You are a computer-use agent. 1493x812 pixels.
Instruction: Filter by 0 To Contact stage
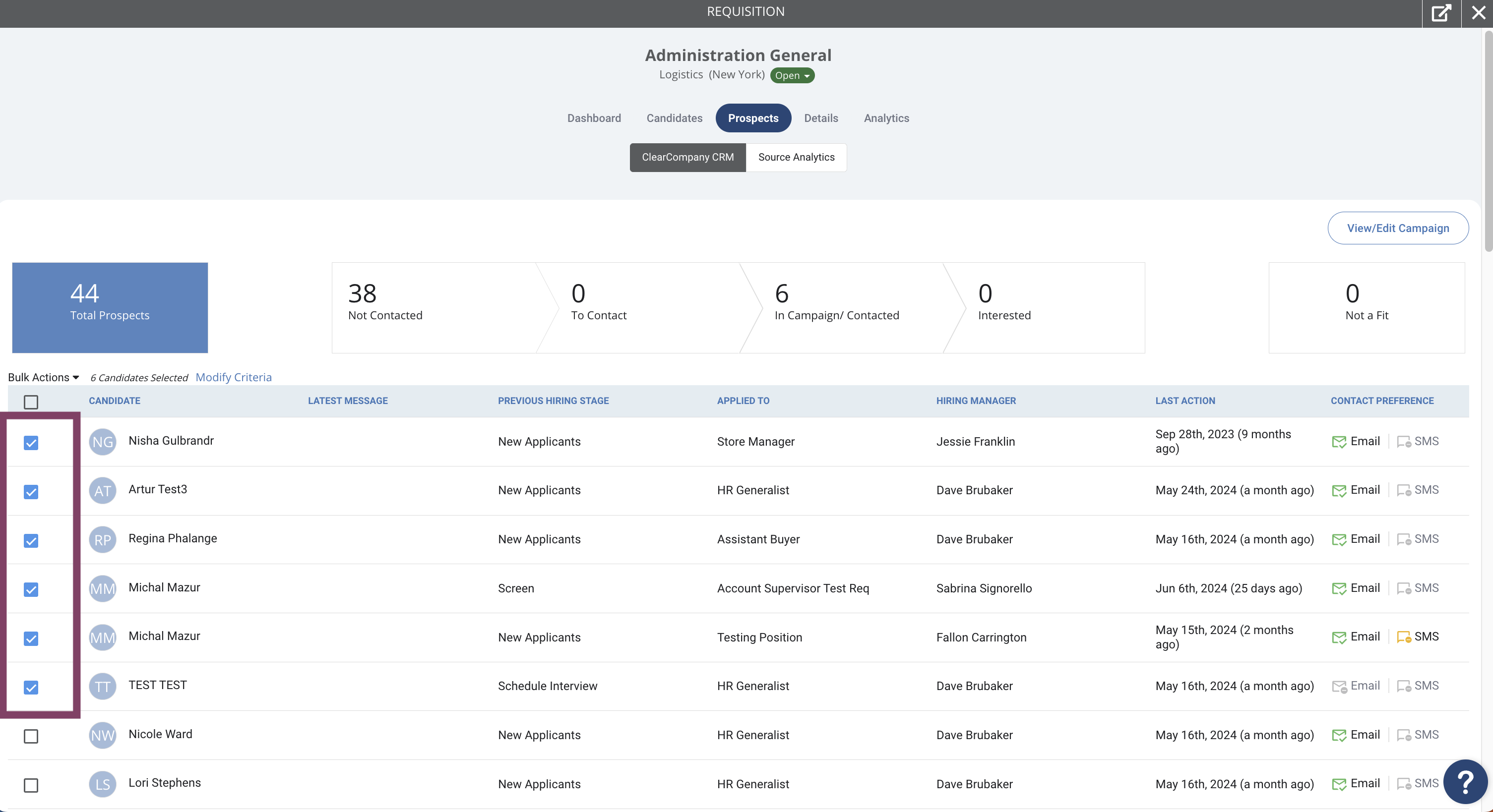coord(649,307)
